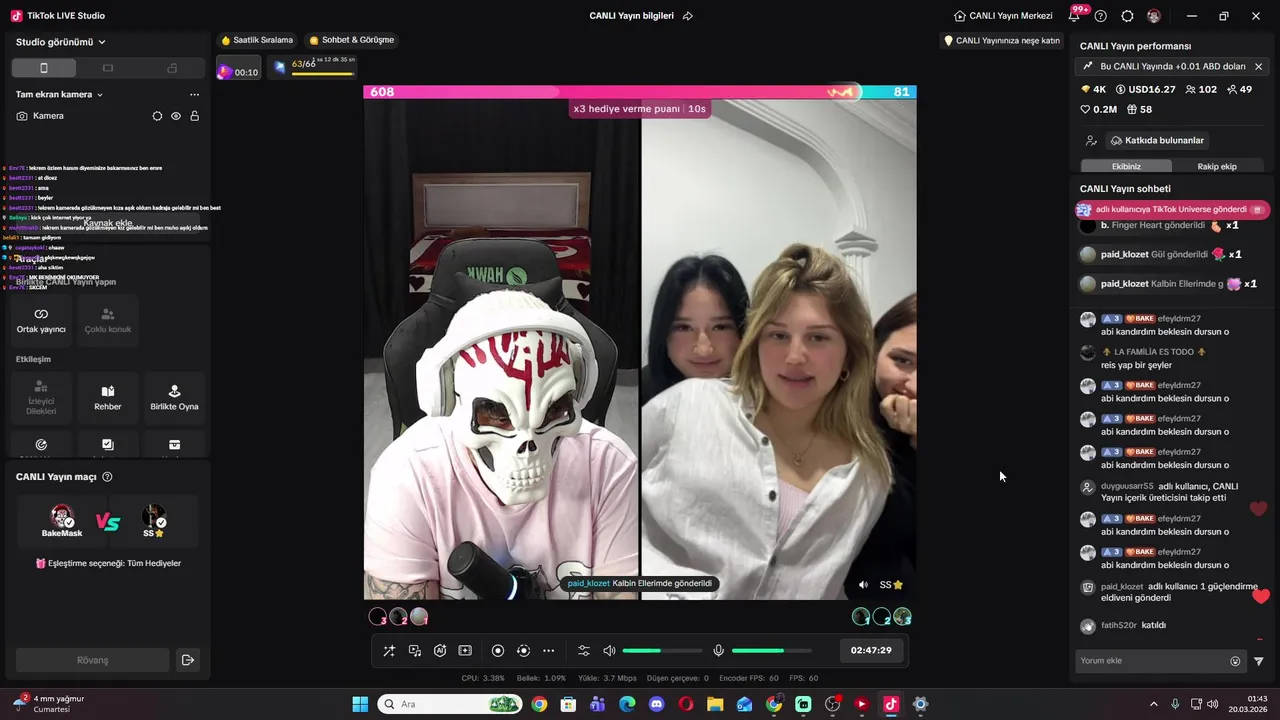The image size is (1280, 720).
Task: Mute the speaker output icon
Action: coord(609,651)
